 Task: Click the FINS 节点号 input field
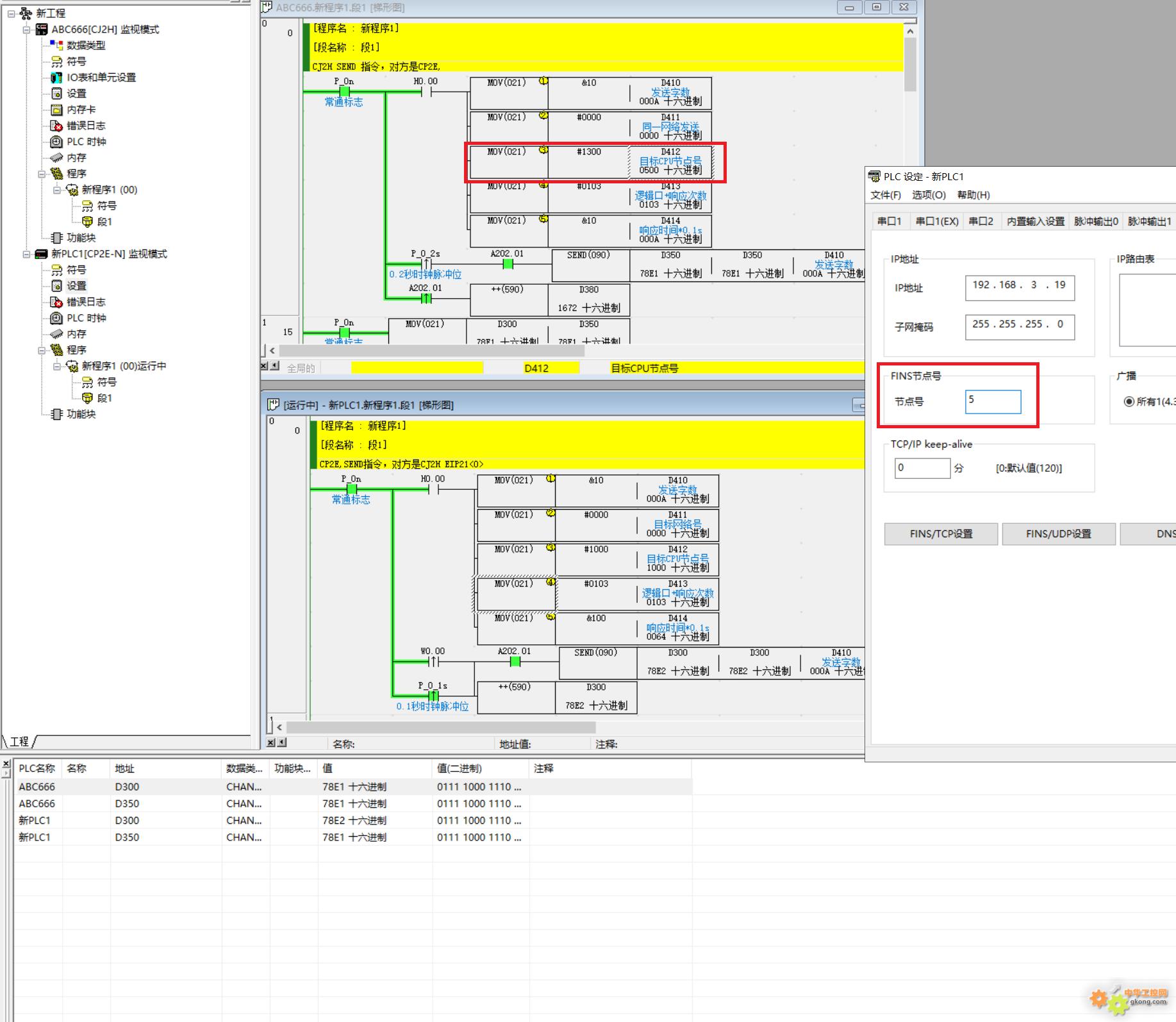click(993, 401)
